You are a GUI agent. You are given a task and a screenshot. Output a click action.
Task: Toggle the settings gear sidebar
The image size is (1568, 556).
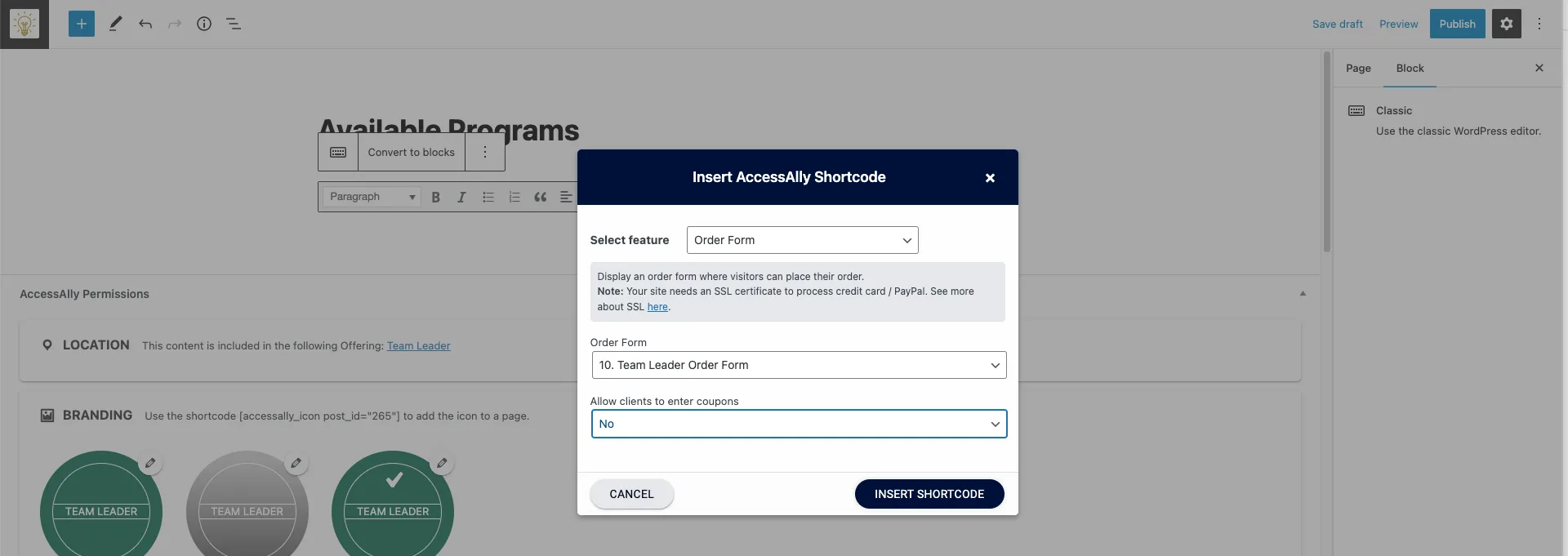click(x=1506, y=24)
